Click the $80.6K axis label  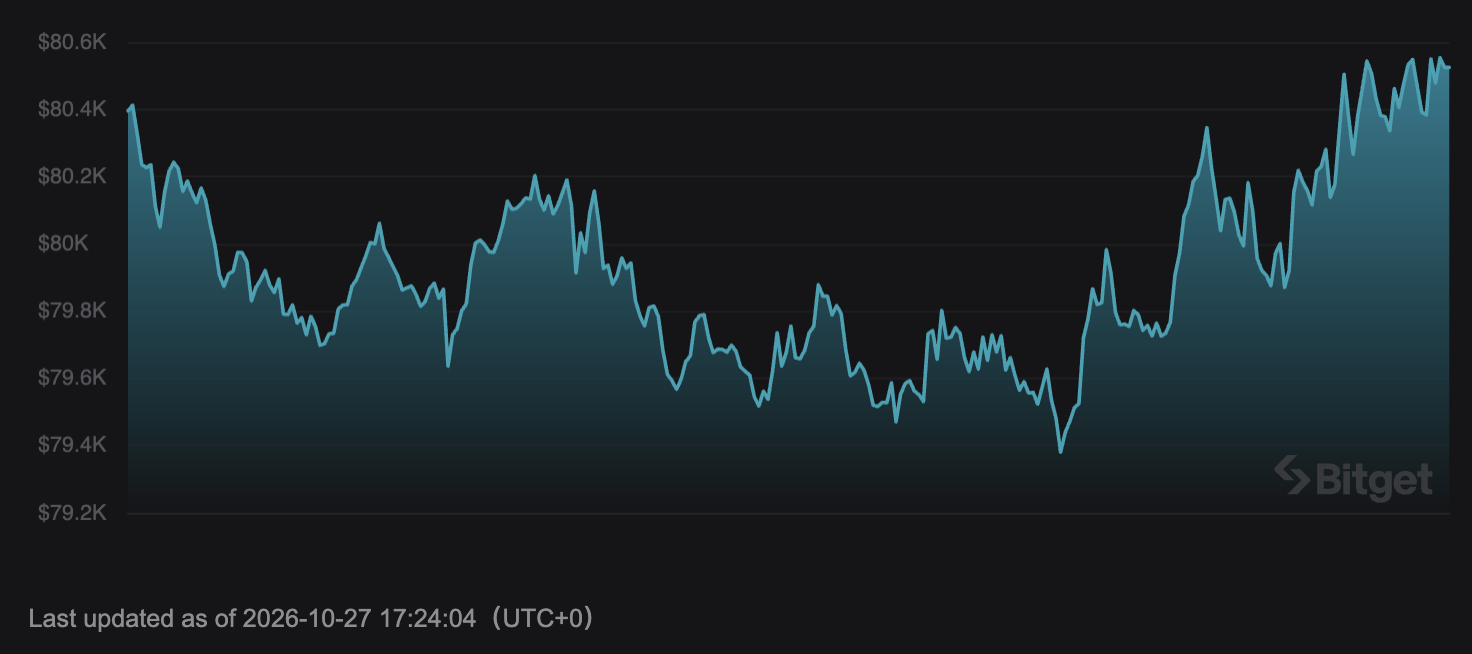click(72, 42)
